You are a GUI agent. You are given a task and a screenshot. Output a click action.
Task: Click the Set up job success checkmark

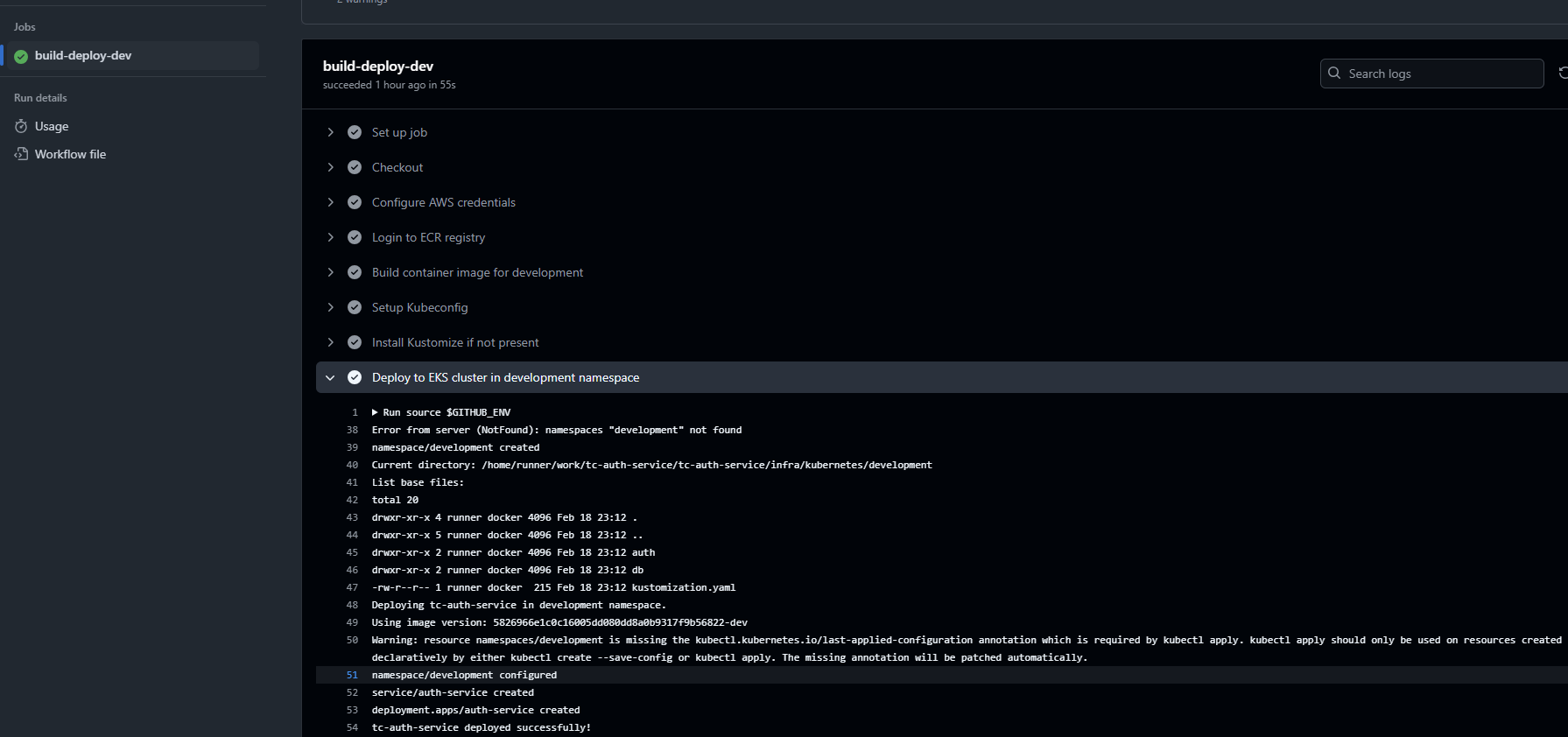pos(355,132)
